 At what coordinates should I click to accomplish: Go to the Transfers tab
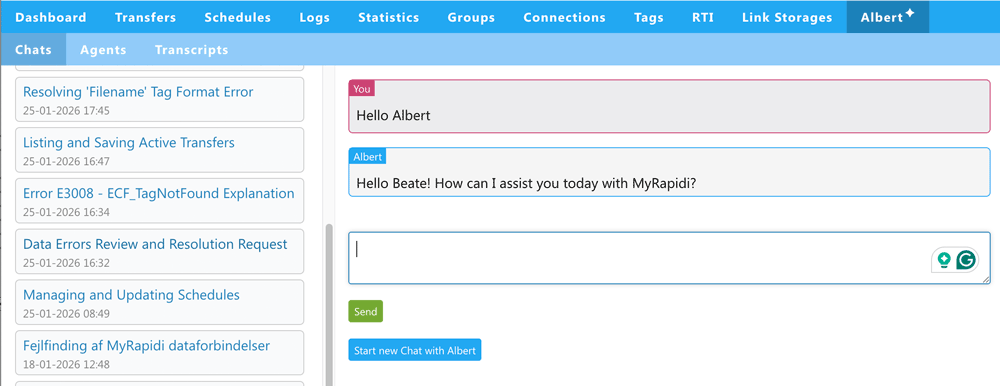145,17
